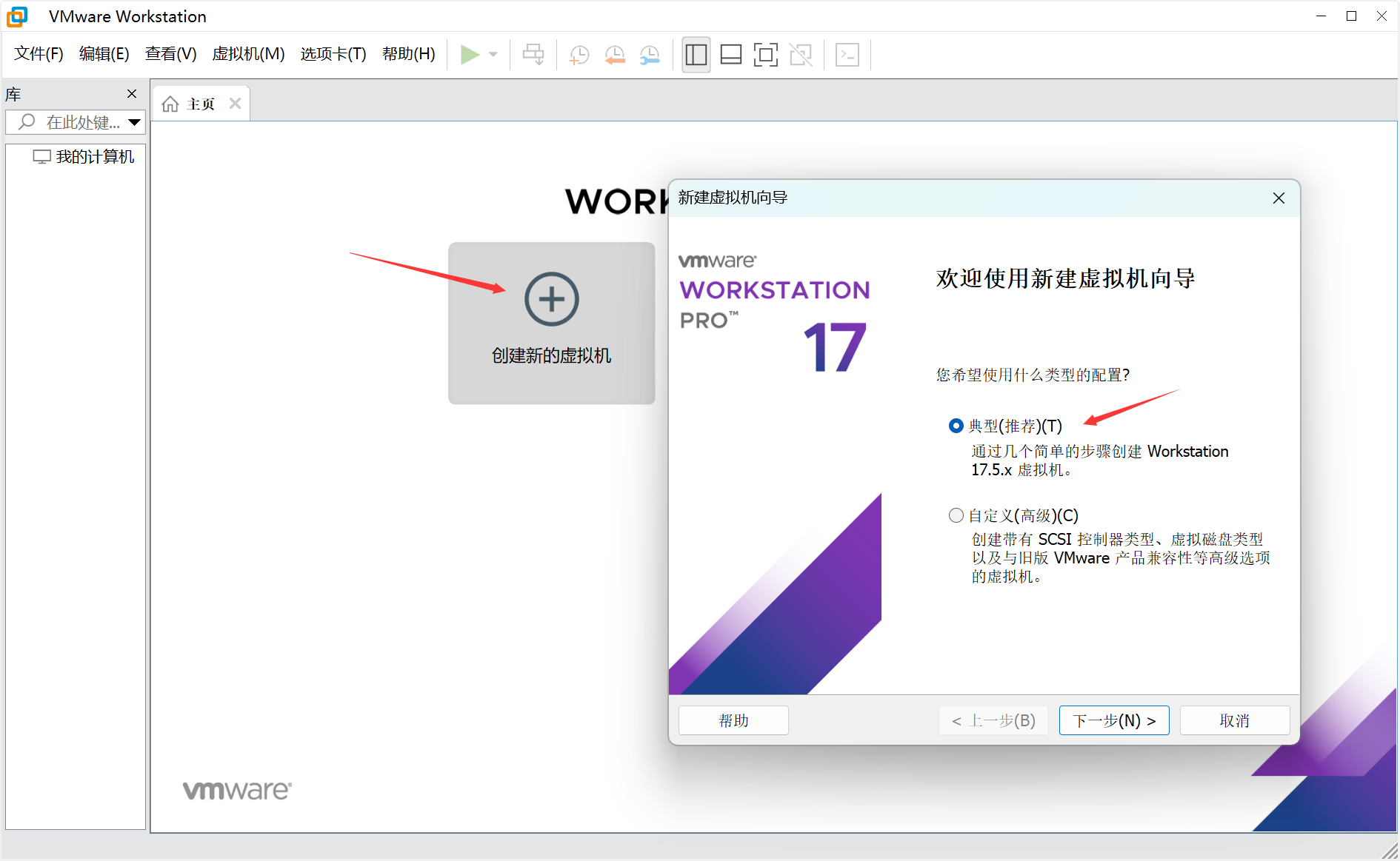Click the 创建新的虚拟机 tile

click(x=552, y=324)
